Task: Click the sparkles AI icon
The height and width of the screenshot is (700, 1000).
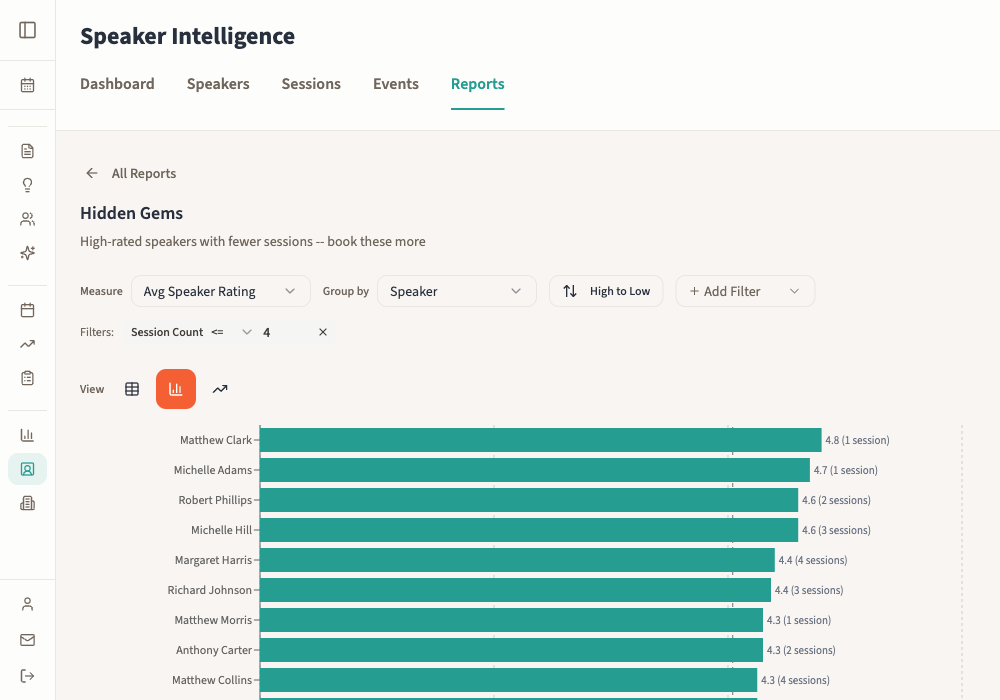Action: point(27,253)
